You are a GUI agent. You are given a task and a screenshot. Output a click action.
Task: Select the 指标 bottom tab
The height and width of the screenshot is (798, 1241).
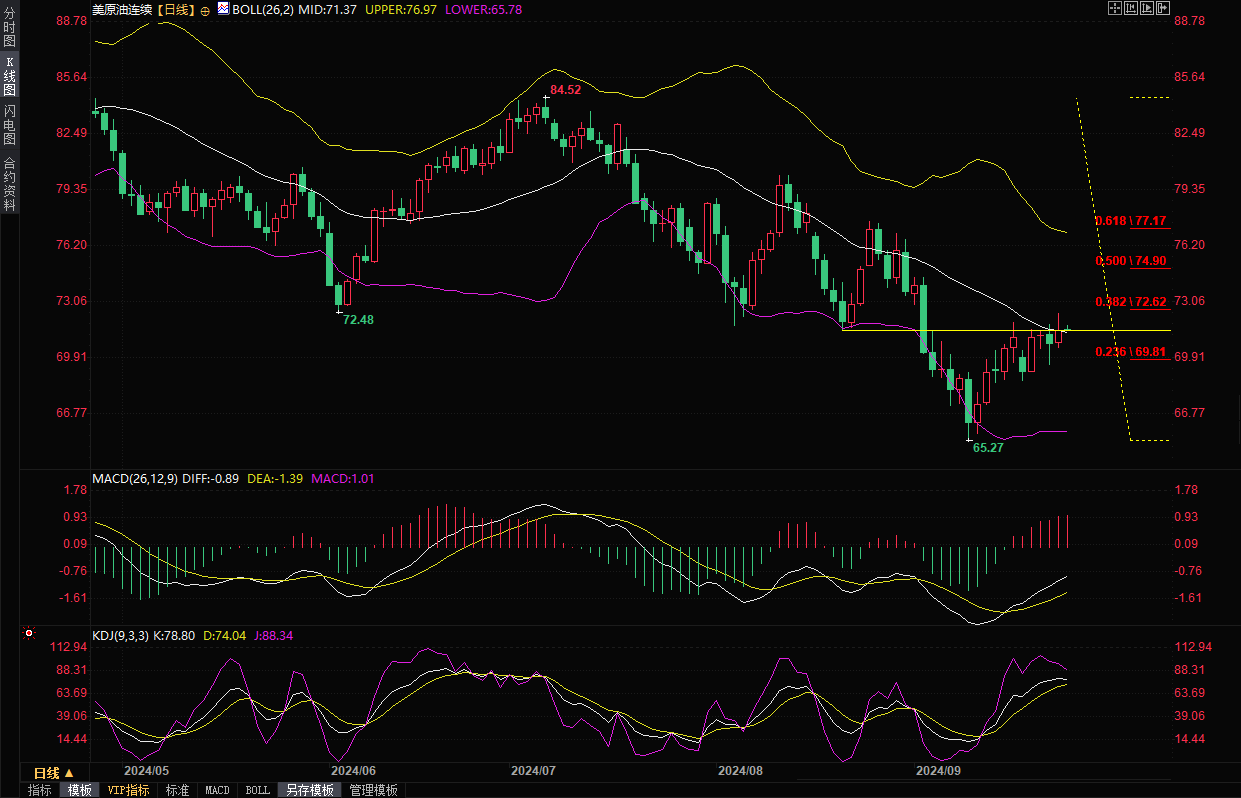40,790
